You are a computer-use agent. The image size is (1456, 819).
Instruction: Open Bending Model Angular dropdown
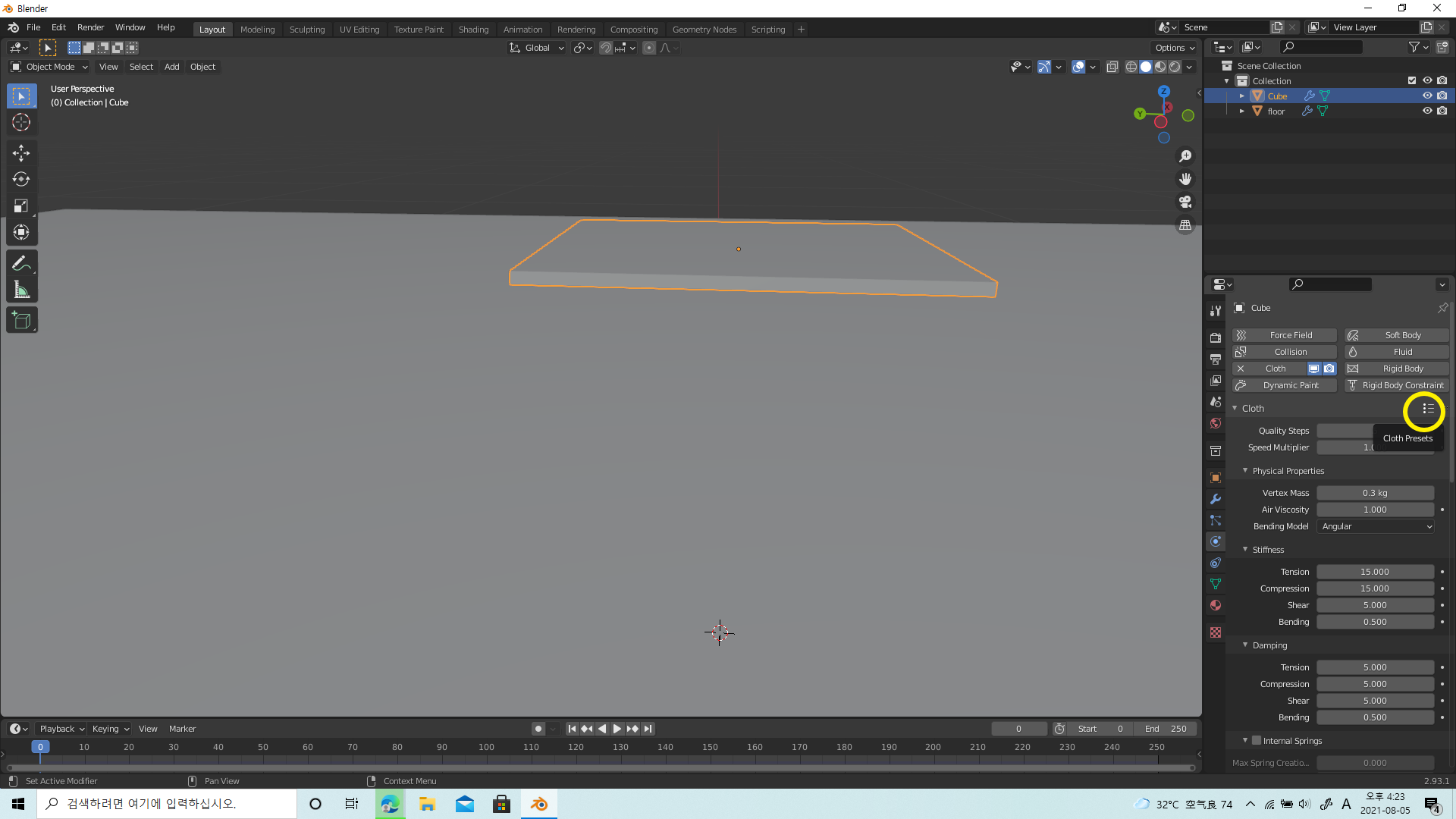pyautogui.click(x=1376, y=526)
